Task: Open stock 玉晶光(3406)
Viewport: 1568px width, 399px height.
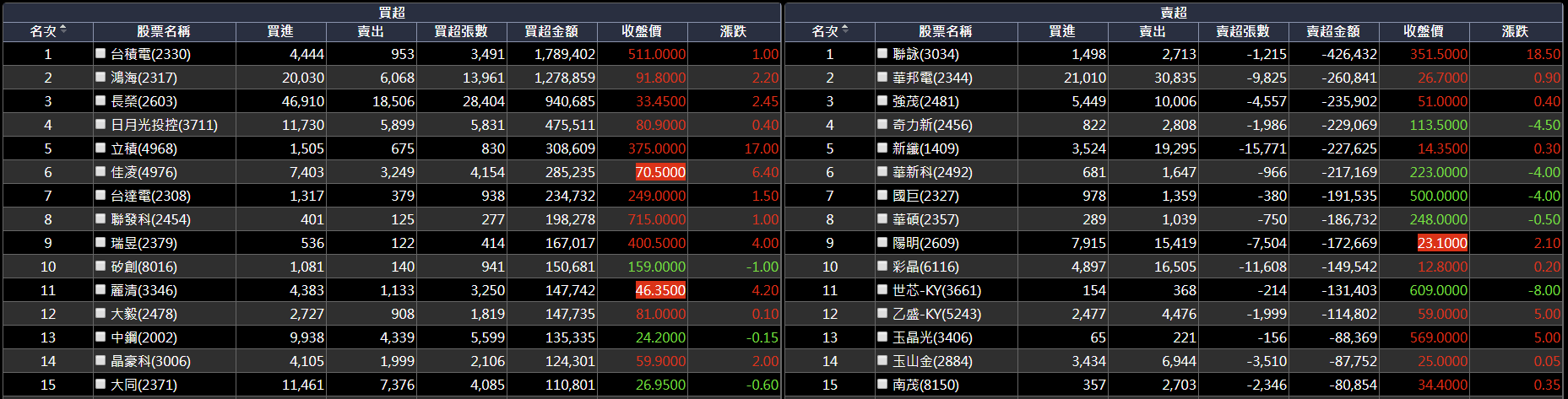Action: [932, 337]
